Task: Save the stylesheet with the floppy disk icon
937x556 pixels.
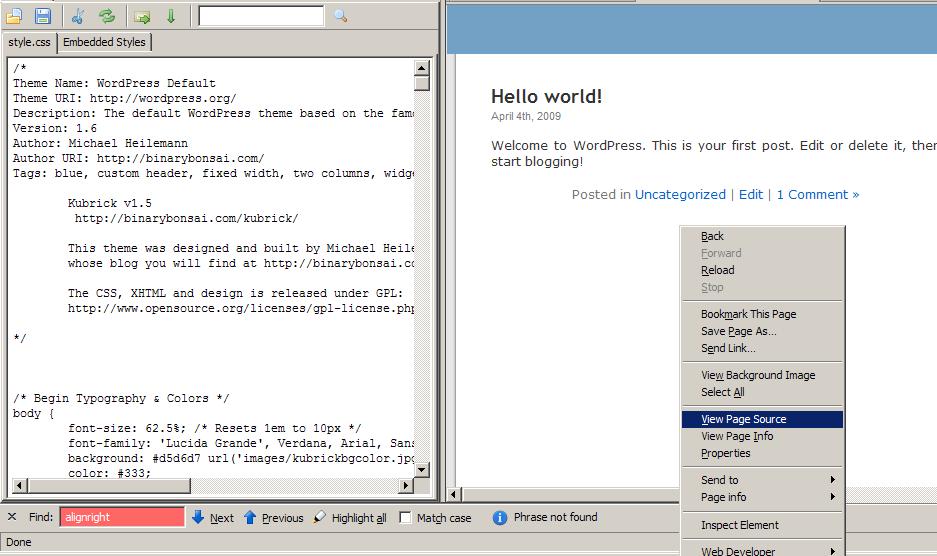Action: (x=43, y=16)
